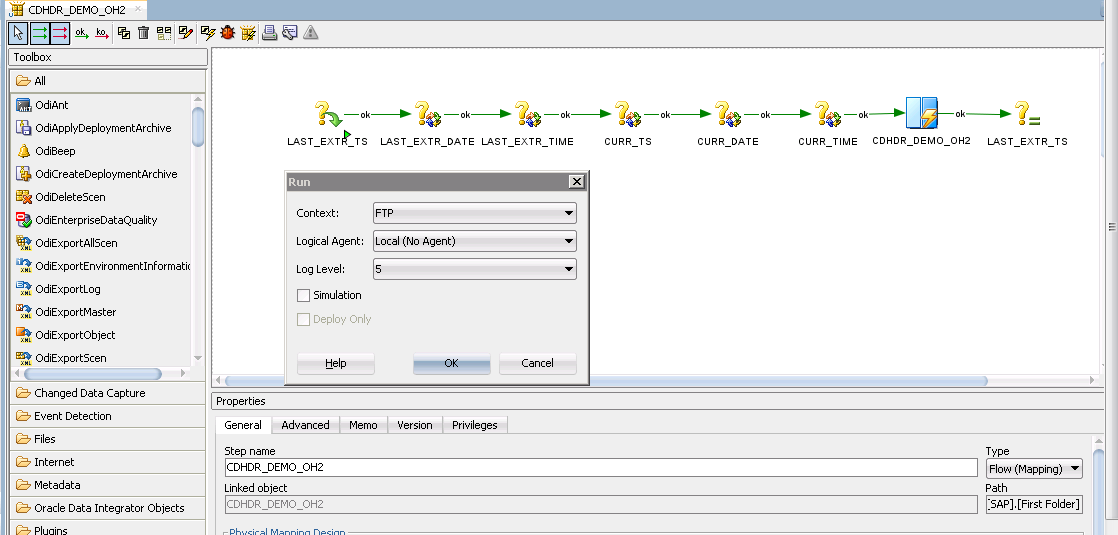Image resolution: width=1118 pixels, height=535 pixels.
Task: Click the printer icon in toolbar
Action: [x=270, y=33]
